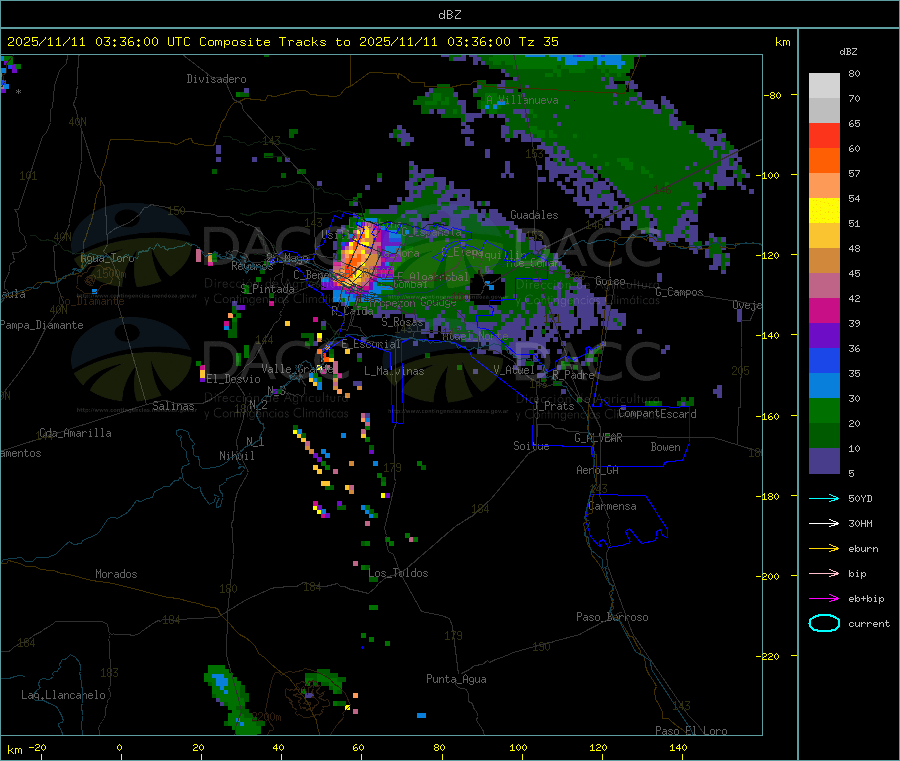Click the A_Villanueva place label
The width and height of the screenshot is (900, 761).
click(x=522, y=100)
